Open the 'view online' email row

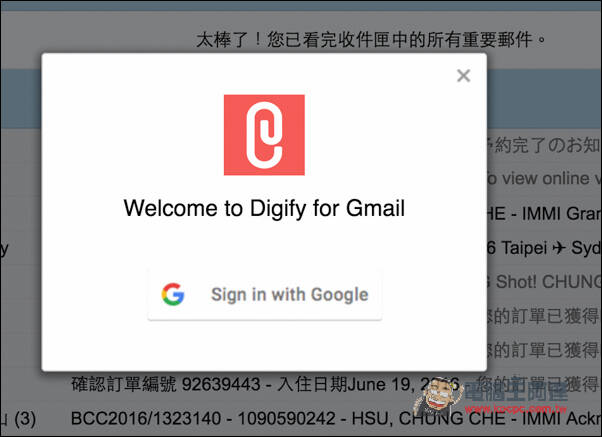[544, 179]
